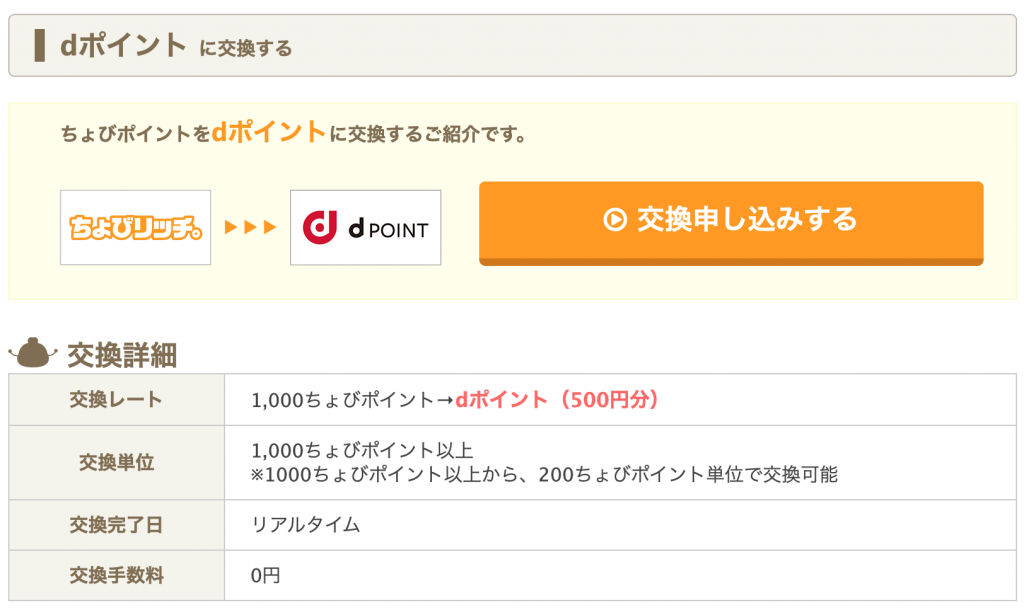
Task: Click the red dポイント（500円分） text
Action: click(558, 400)
